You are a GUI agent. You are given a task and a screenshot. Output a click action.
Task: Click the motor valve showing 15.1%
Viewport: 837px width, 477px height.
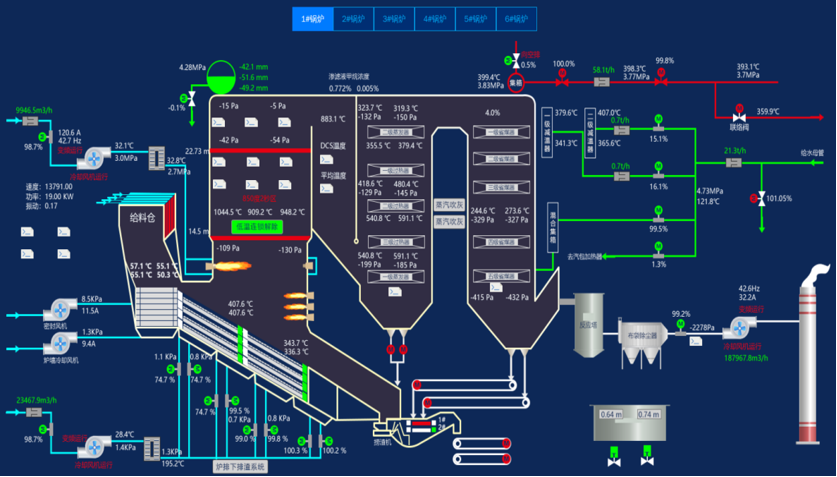(658, 123)
